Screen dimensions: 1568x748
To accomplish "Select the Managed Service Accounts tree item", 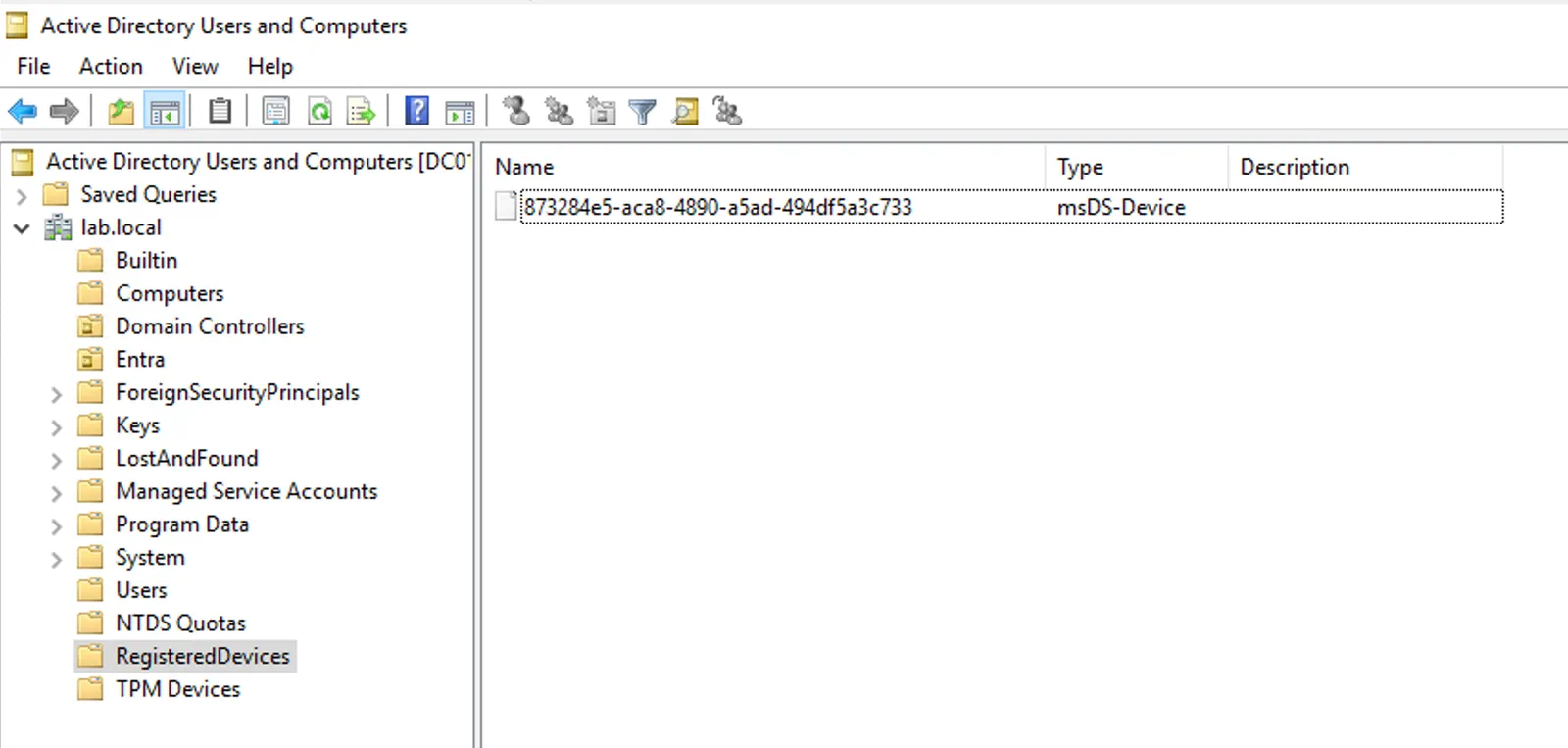I will click(x=246, y=491).
